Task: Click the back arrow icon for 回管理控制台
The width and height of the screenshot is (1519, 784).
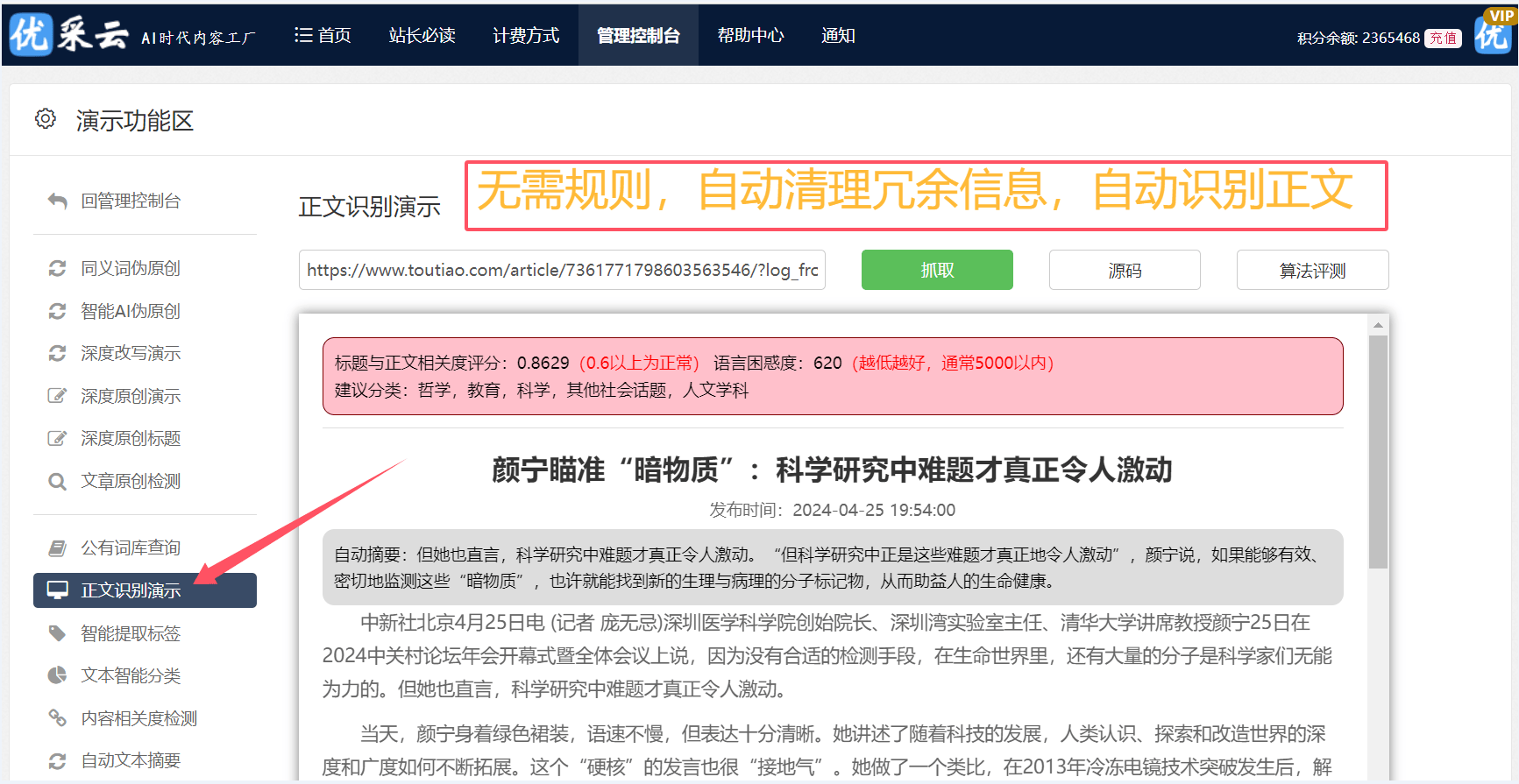Action: 57,201
